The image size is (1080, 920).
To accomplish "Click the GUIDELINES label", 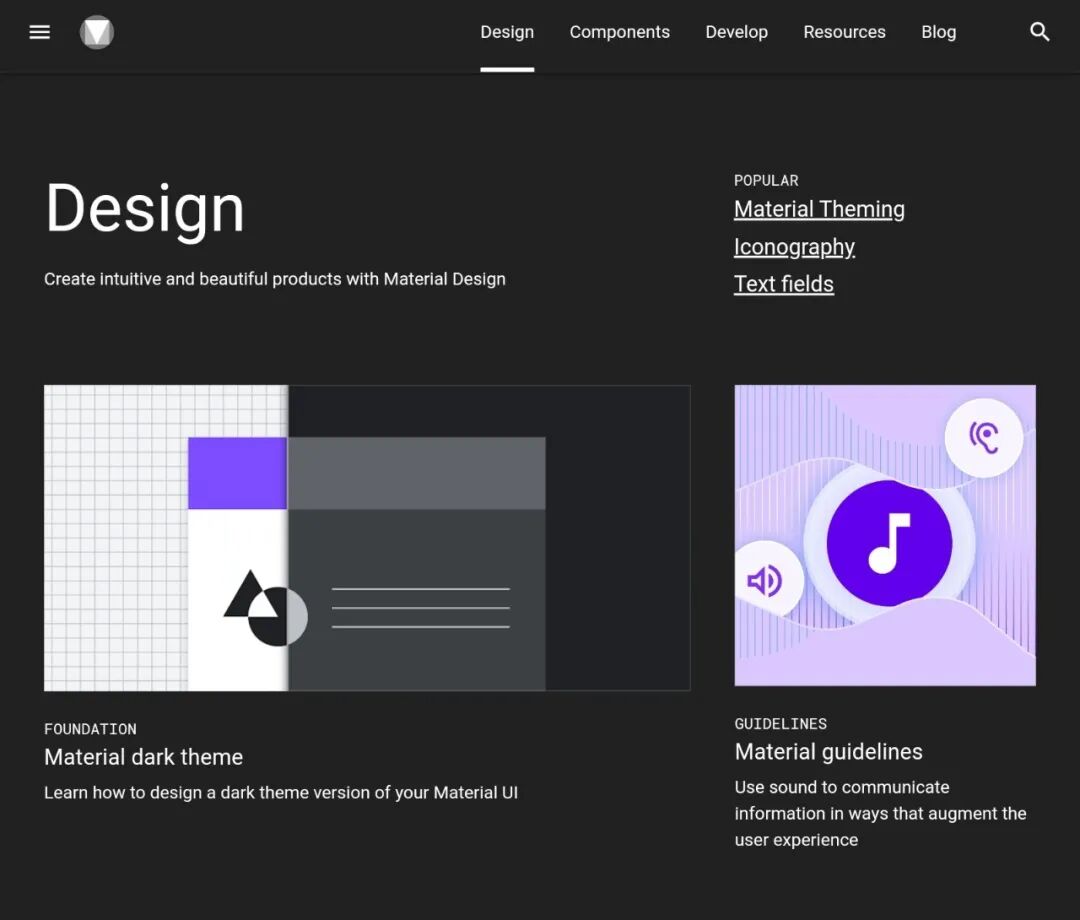I will tap(780, 724).
